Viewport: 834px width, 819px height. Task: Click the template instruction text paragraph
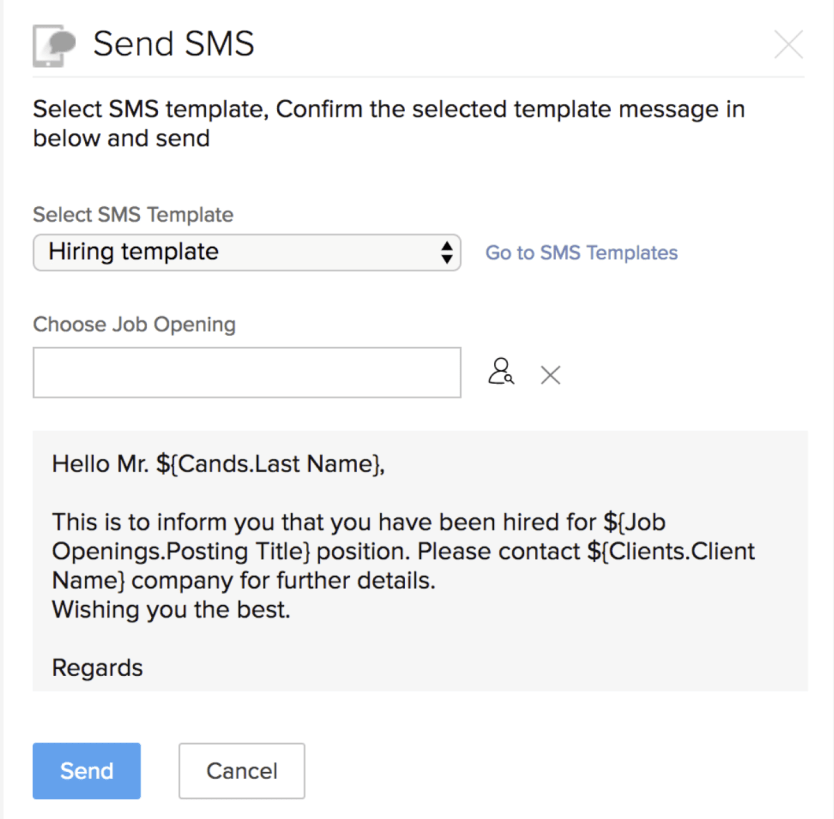(x=389, y=123)
